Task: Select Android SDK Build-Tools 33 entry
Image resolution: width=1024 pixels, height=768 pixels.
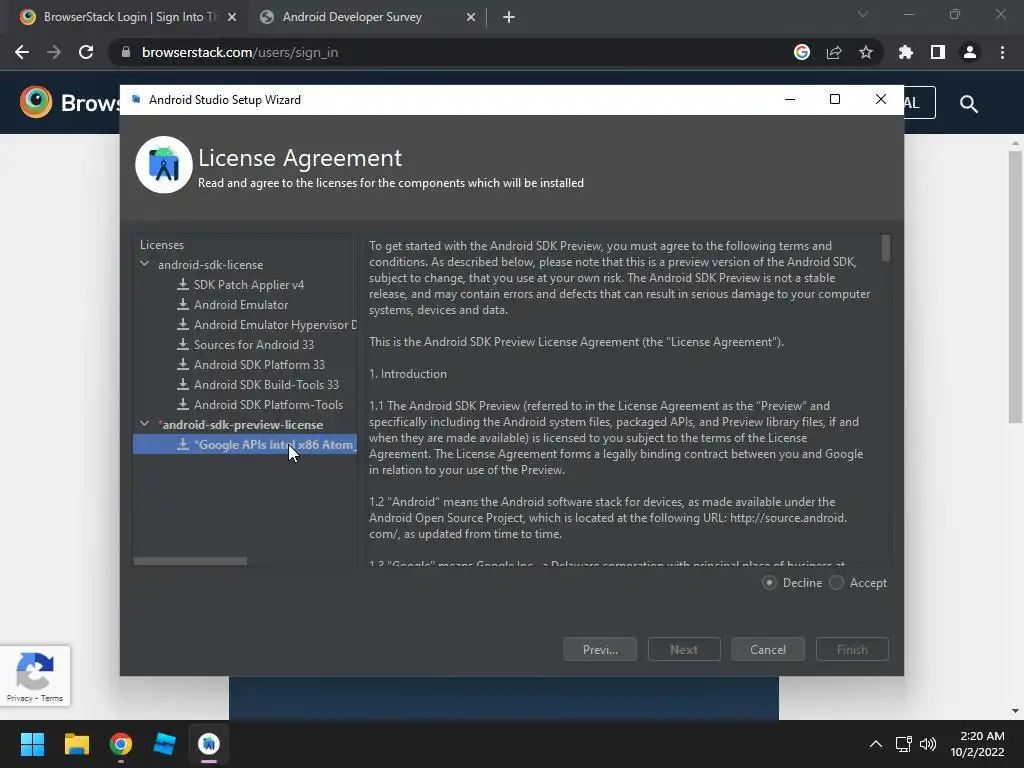Action: point(266,385)
